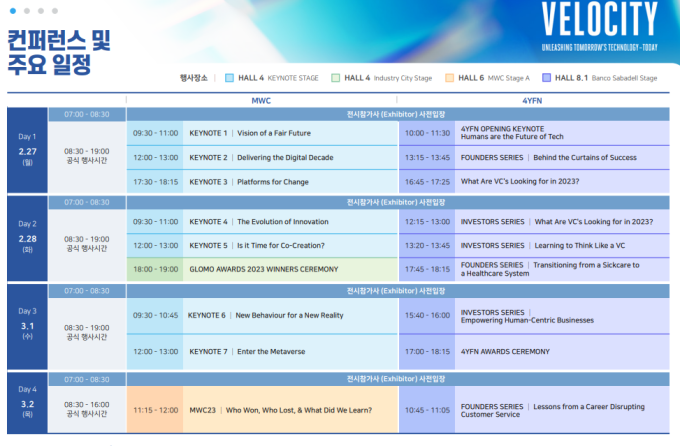The width and height of the screenshot is (680, 446).
Task: Click the 17:30 - 18:15 time cell
Action: 155,182
